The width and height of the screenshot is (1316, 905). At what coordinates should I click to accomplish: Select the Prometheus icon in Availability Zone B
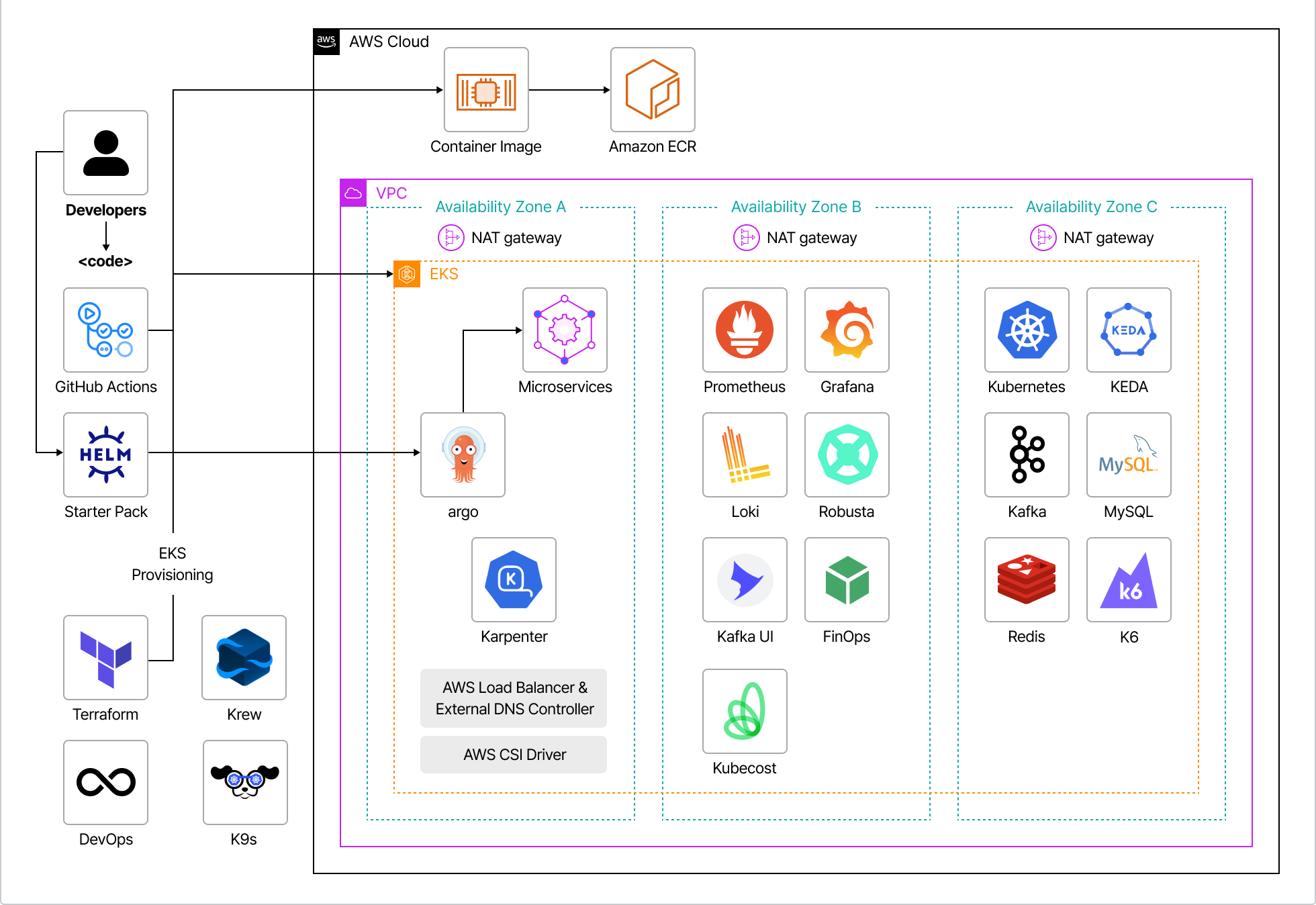[x=745, y=330]
